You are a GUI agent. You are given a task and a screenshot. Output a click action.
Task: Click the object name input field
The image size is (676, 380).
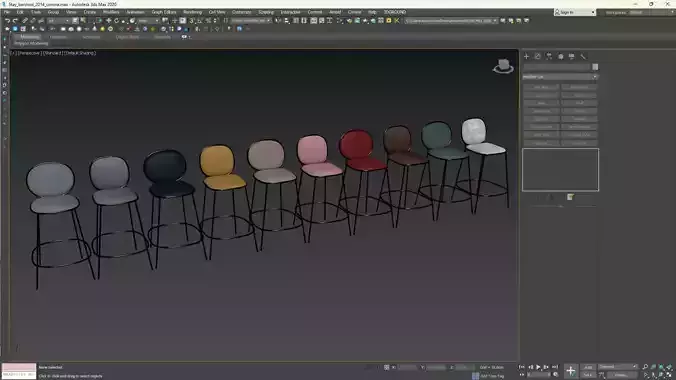pos(557,67)
